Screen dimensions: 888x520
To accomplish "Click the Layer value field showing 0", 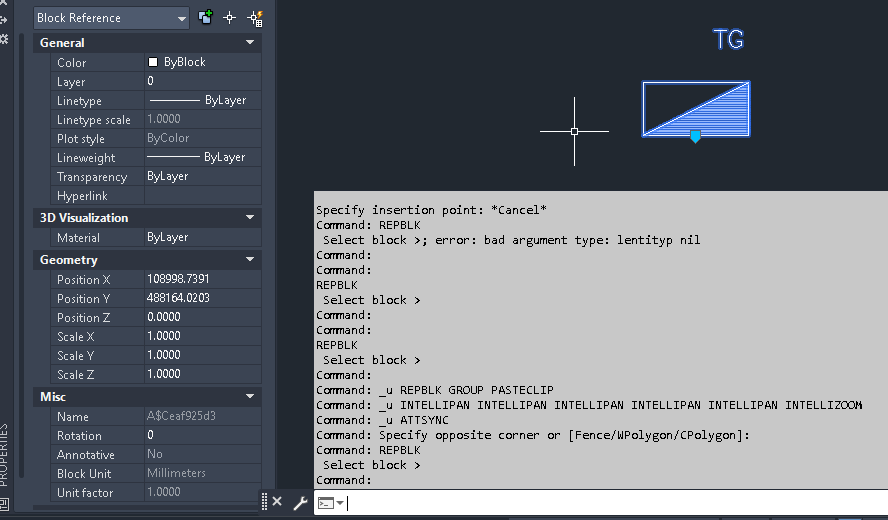I will coord(203,81).
